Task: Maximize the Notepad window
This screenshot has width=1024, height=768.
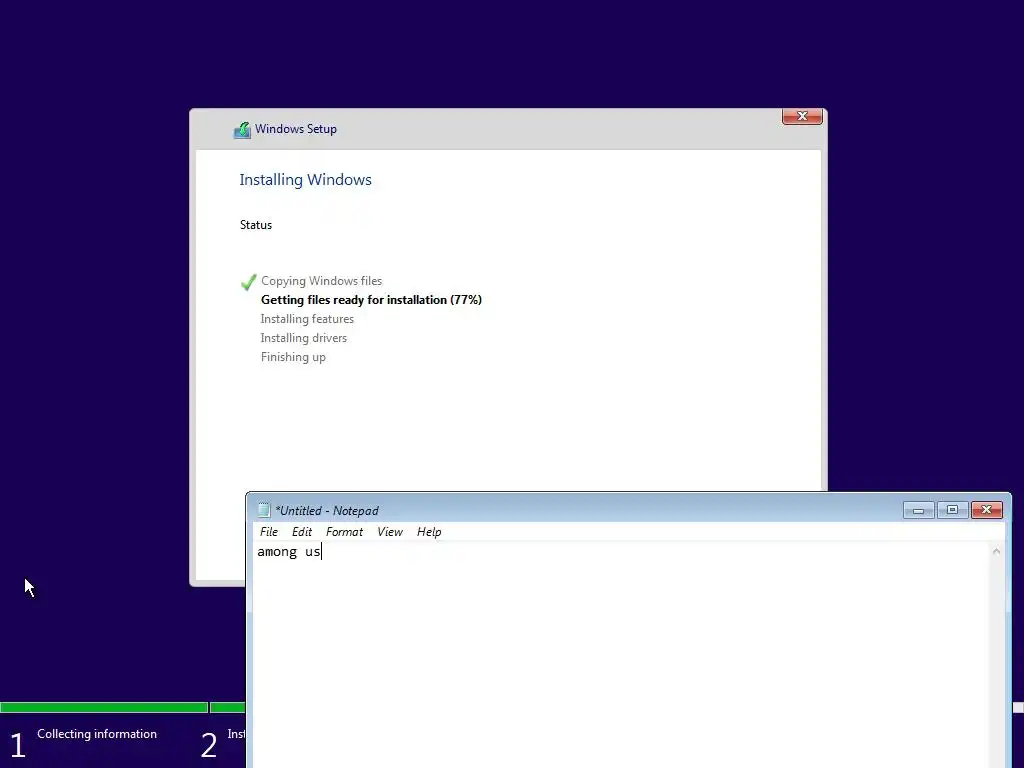Action: 952,510
